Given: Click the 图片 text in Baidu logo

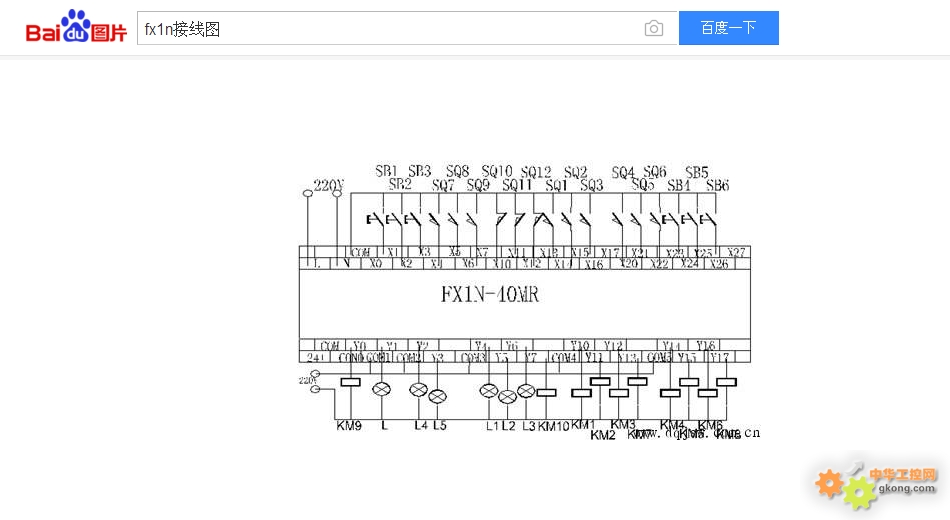Looking at the screenshot, I should (x=109, y=33).
